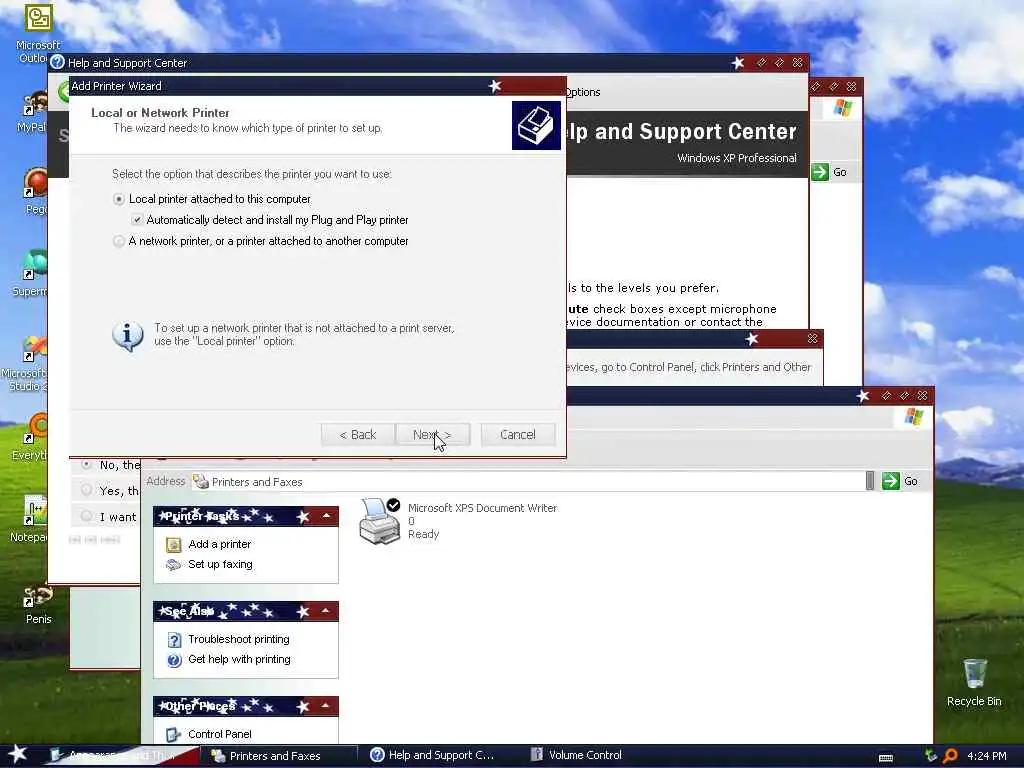Click the Get help with printing icon
Viewport: 1024px width, 768px height.
(x=174, y=660)
